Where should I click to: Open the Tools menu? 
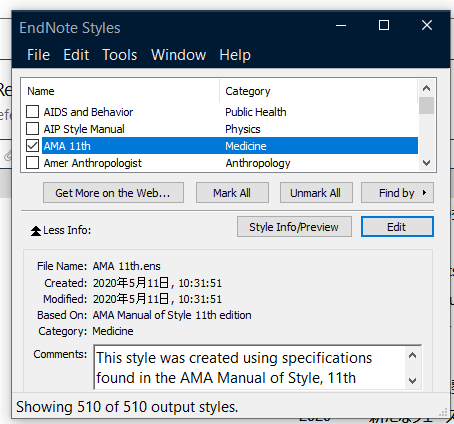point(120,55)
